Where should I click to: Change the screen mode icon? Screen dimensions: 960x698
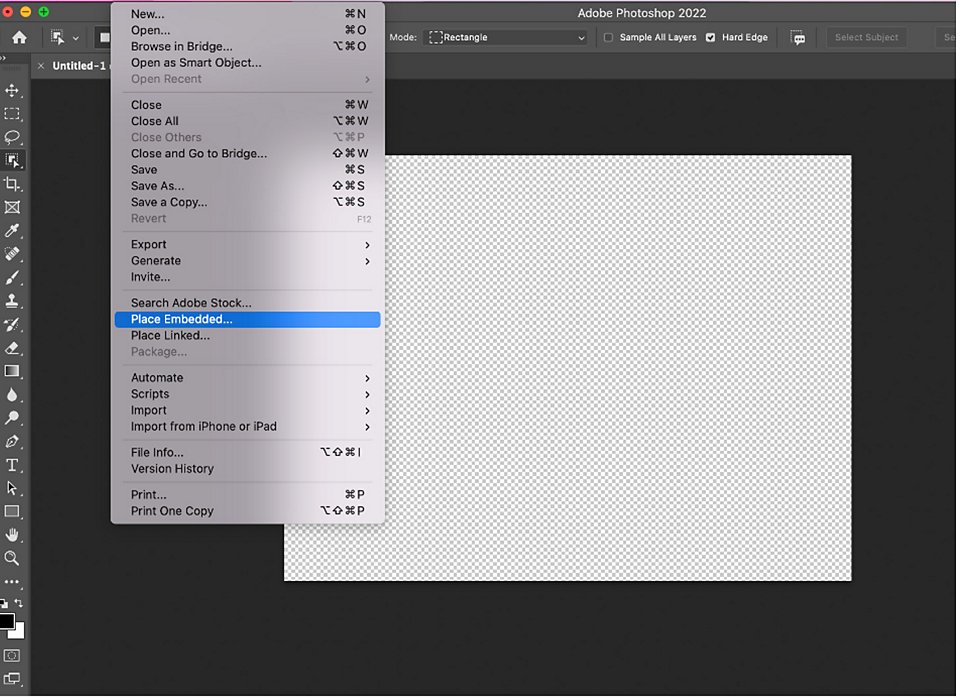point(12,679)
